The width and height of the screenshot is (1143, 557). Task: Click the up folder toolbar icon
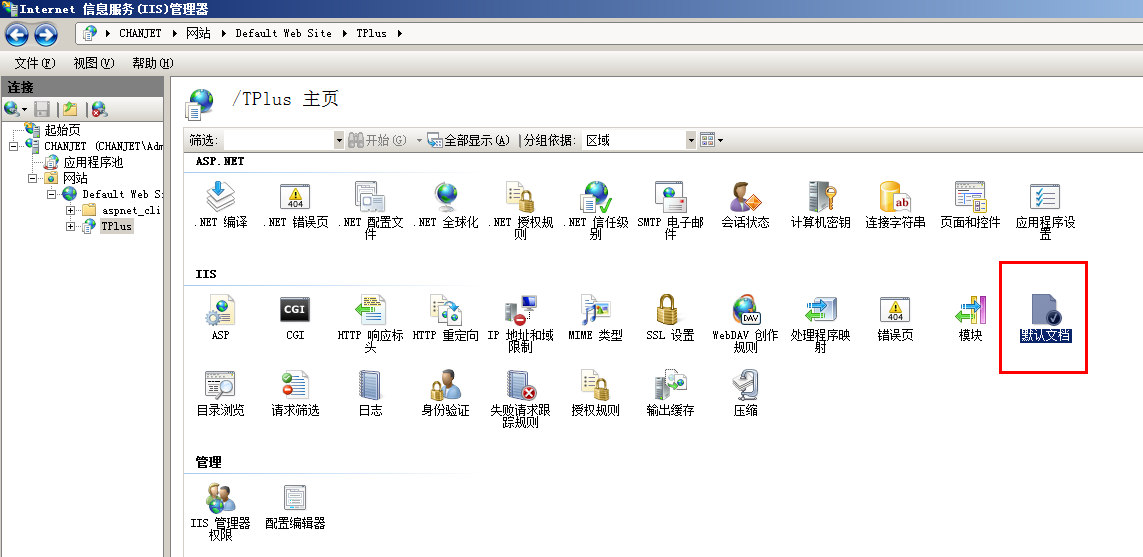click(x=70, y=109)
